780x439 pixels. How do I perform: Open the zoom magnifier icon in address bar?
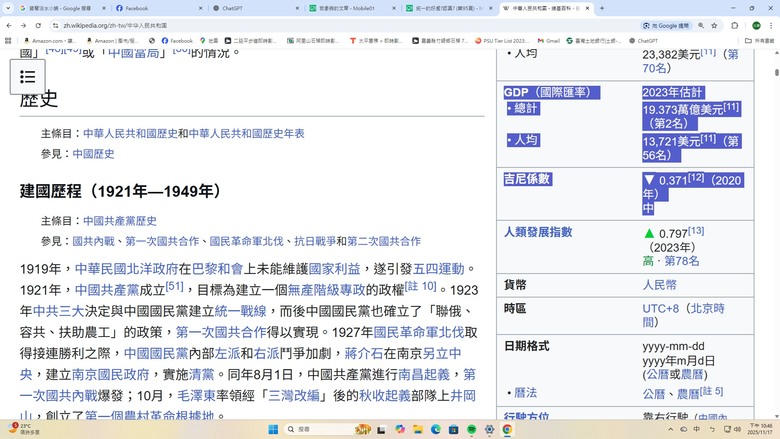point(701,25)
